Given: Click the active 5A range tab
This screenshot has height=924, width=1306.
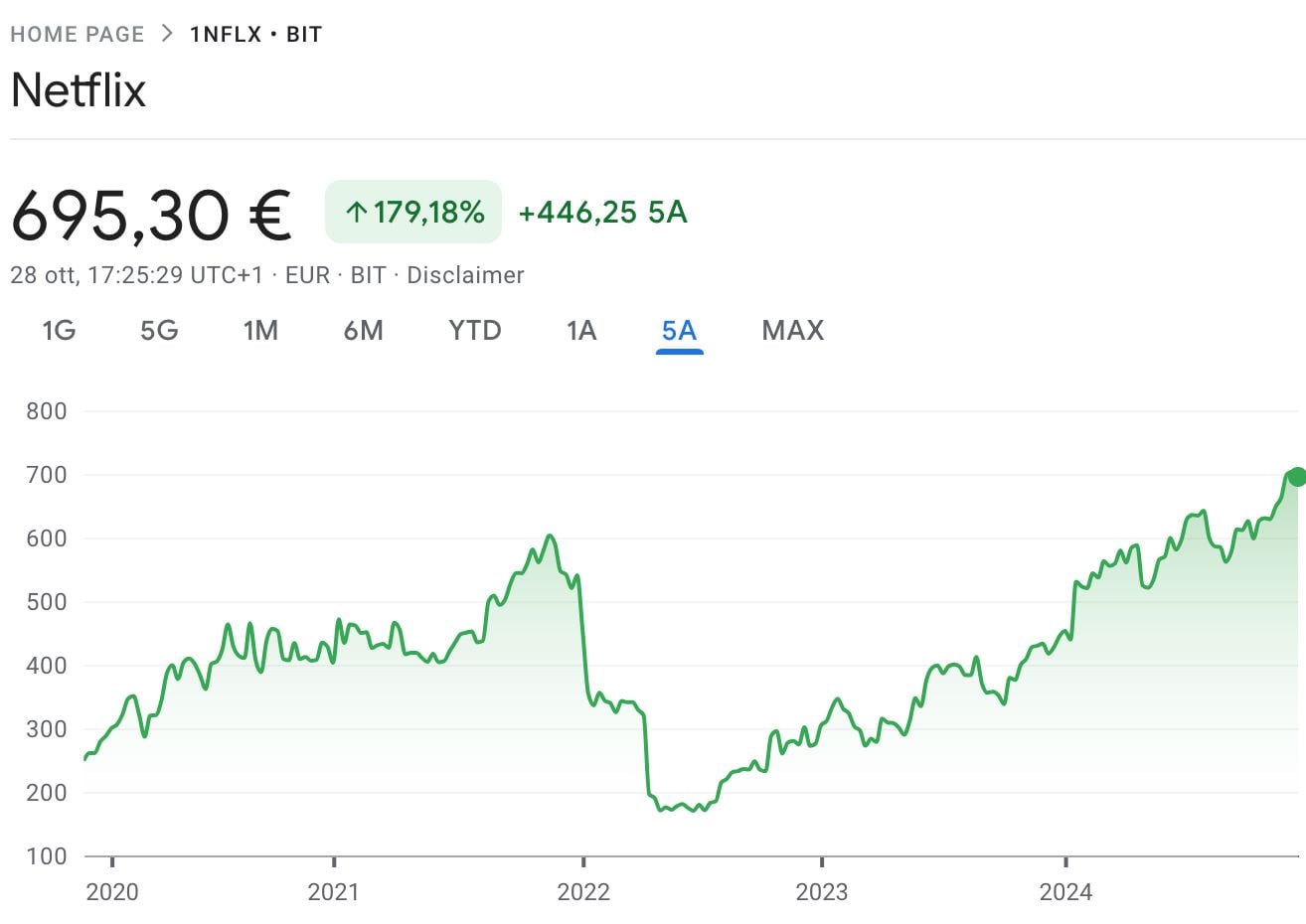Looking at the screenshot, I should 679,330.
